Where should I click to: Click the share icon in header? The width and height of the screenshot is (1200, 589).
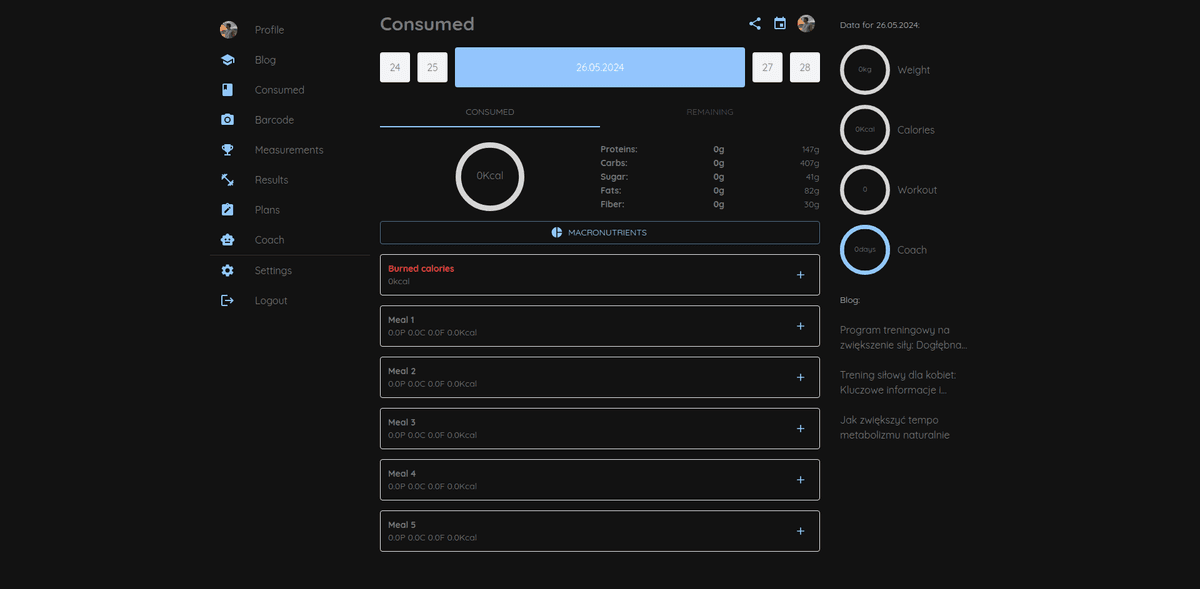(x=754, y=24)
